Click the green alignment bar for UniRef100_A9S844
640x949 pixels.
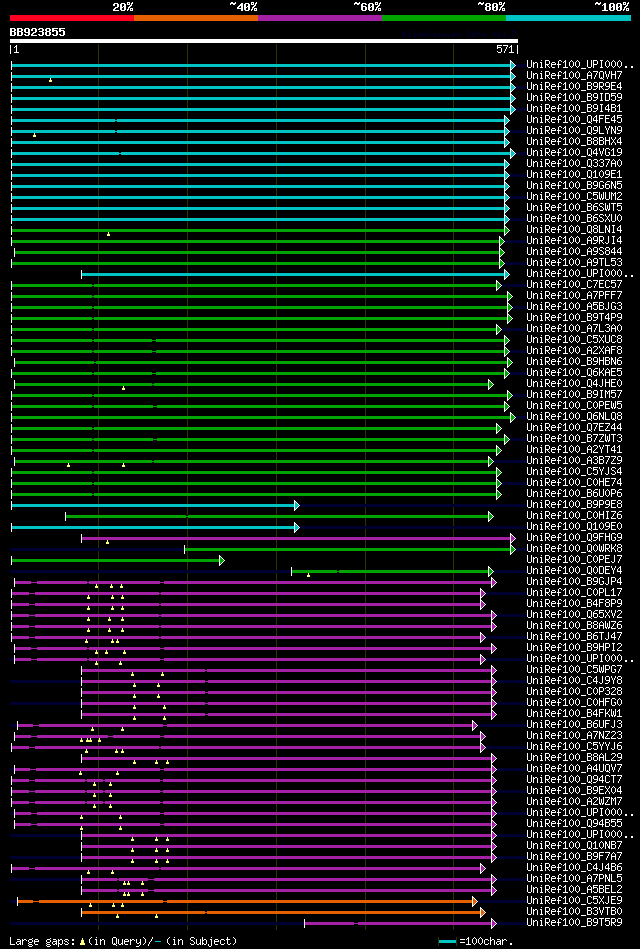257,252
